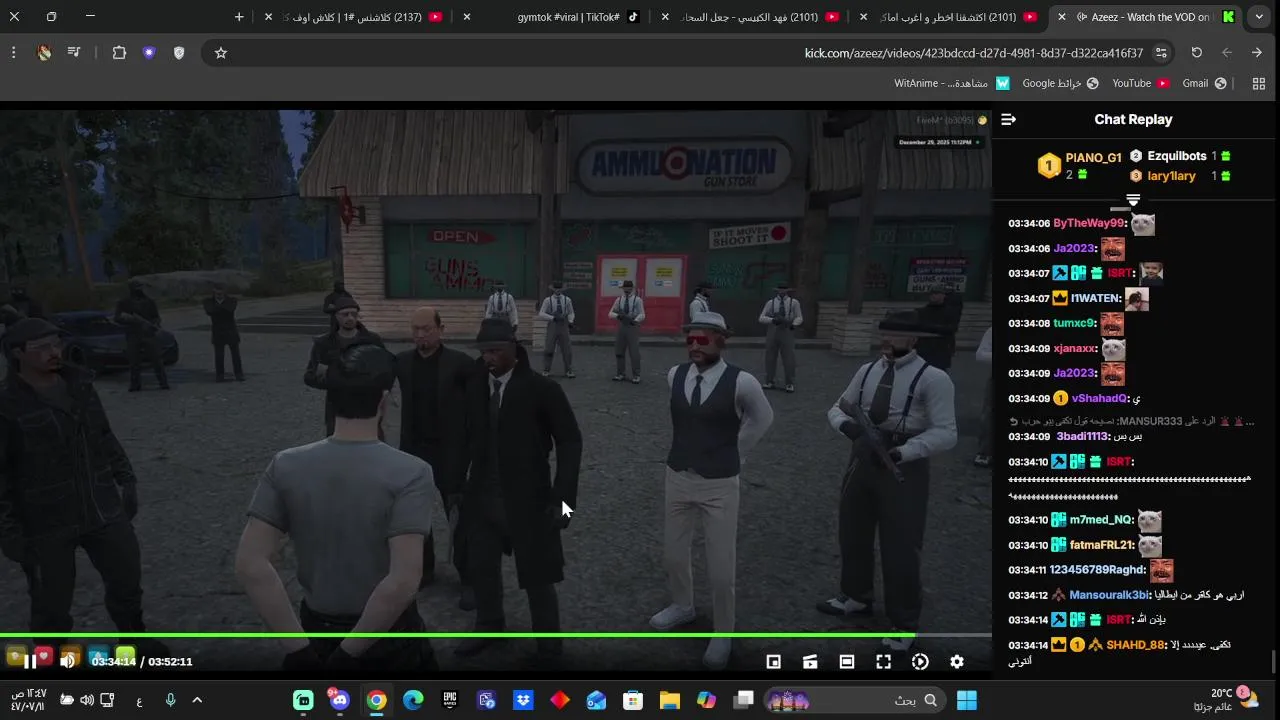The height and width of the screenshot is (720, 1280).
Task: Open Microsoft Edge from the taskbar
Action: tap(413, 700)
